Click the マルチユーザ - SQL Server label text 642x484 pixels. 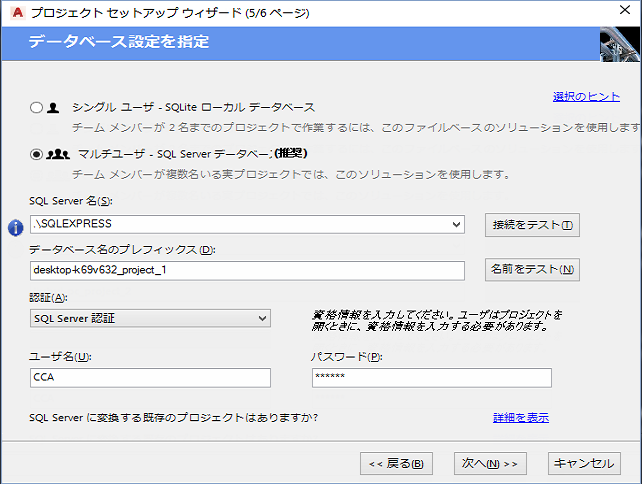tap(192, 154)
